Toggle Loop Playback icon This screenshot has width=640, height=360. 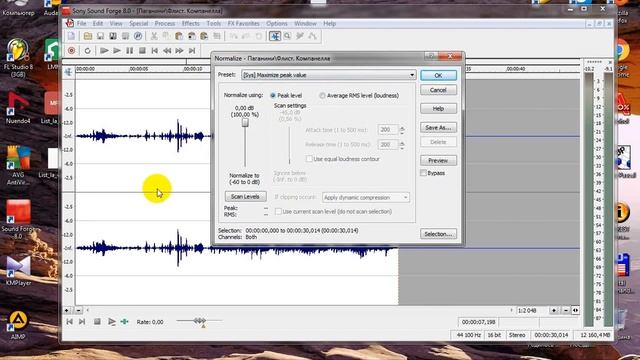(87, 51)
